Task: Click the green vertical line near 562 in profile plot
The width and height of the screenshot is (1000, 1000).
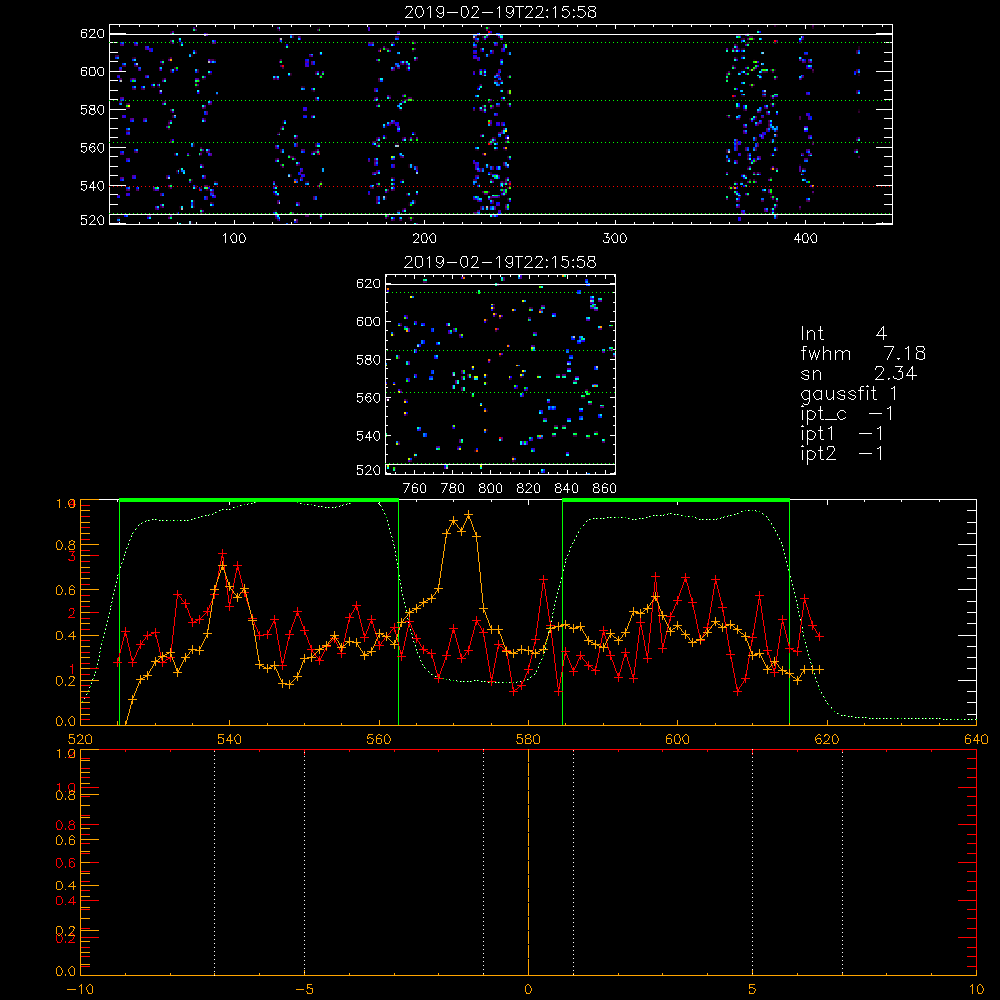Action: [x=399, y=612]
